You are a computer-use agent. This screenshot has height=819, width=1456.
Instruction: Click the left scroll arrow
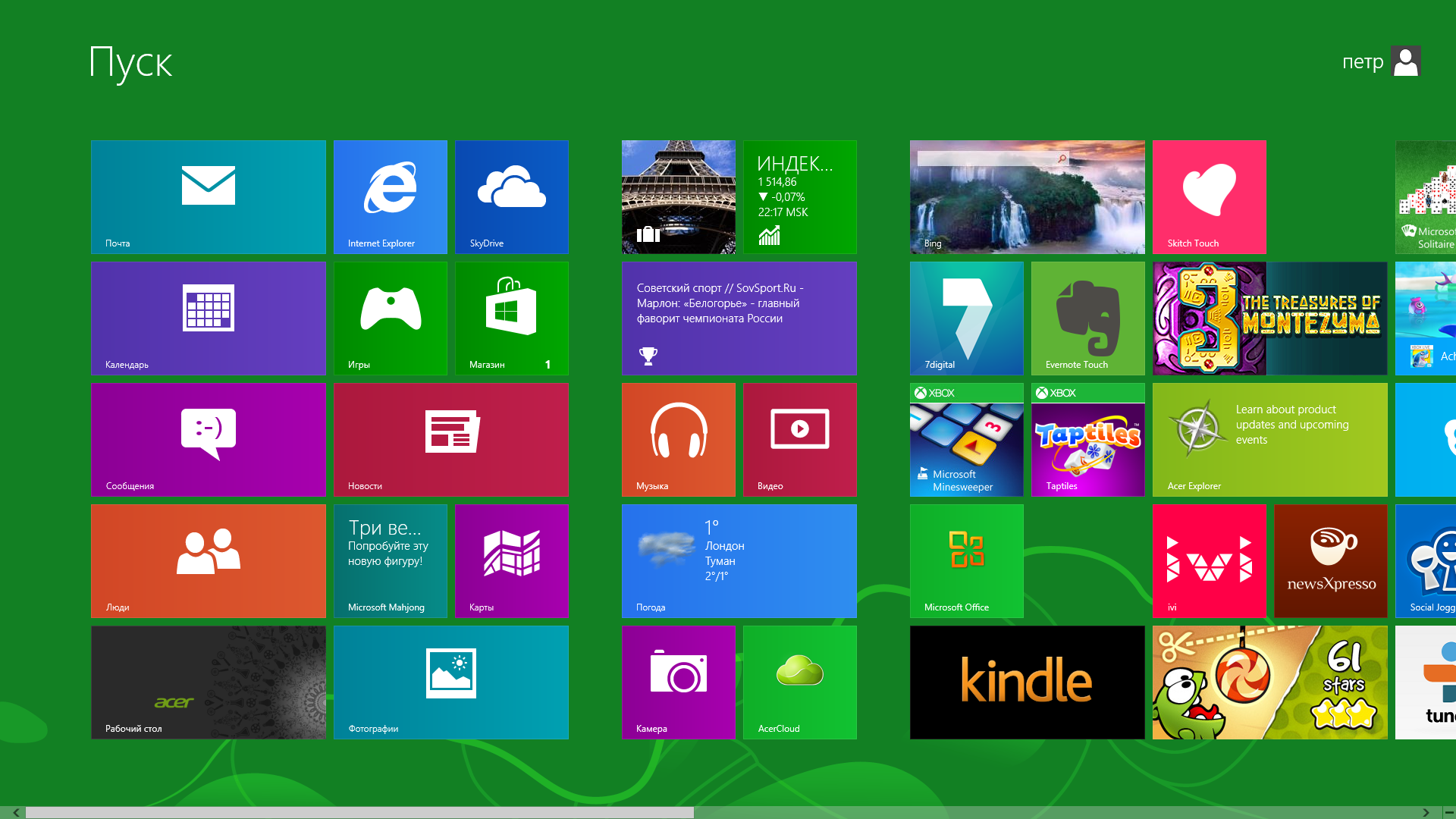16,812
